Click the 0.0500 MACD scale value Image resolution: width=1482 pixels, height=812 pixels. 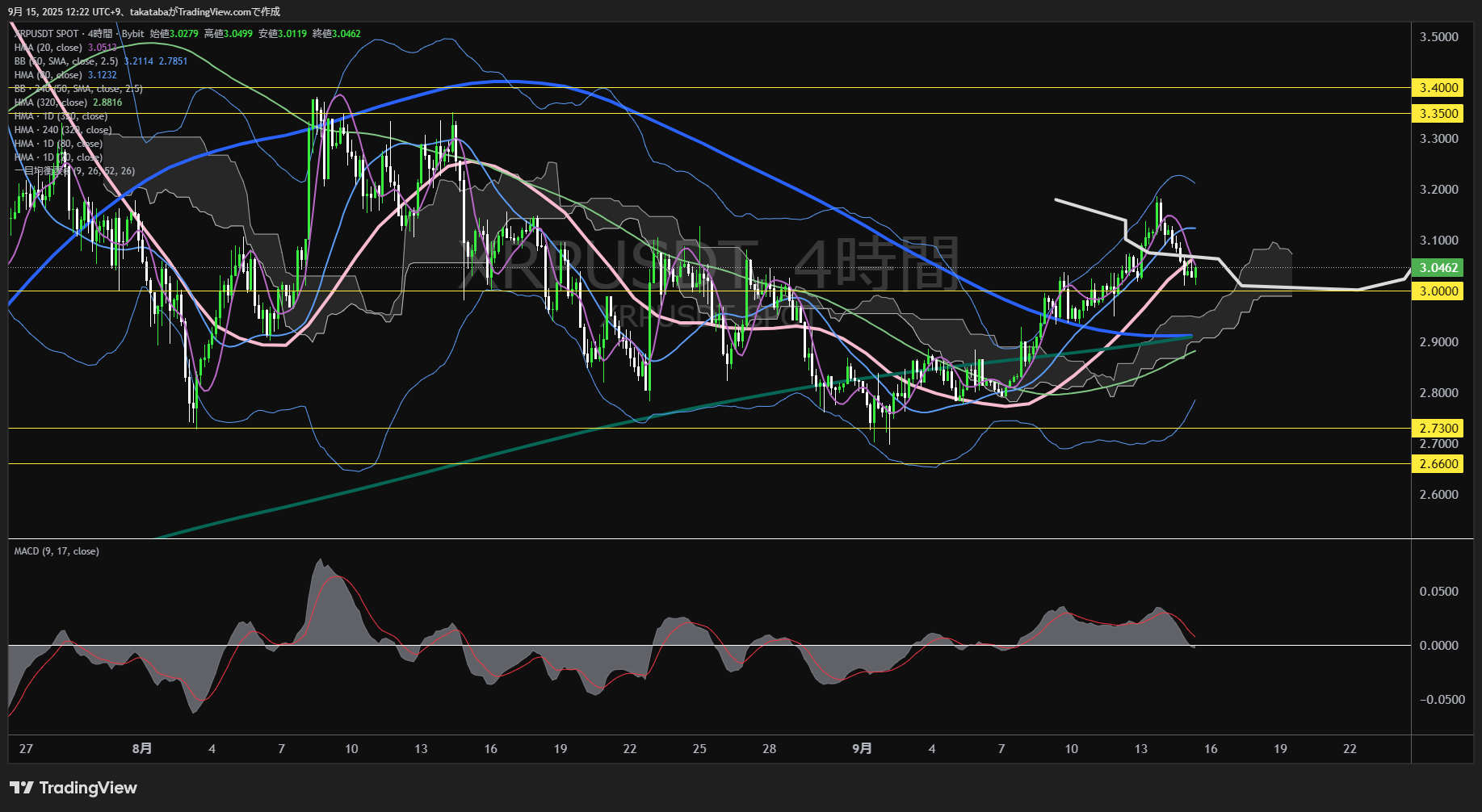coord(1438,592)
